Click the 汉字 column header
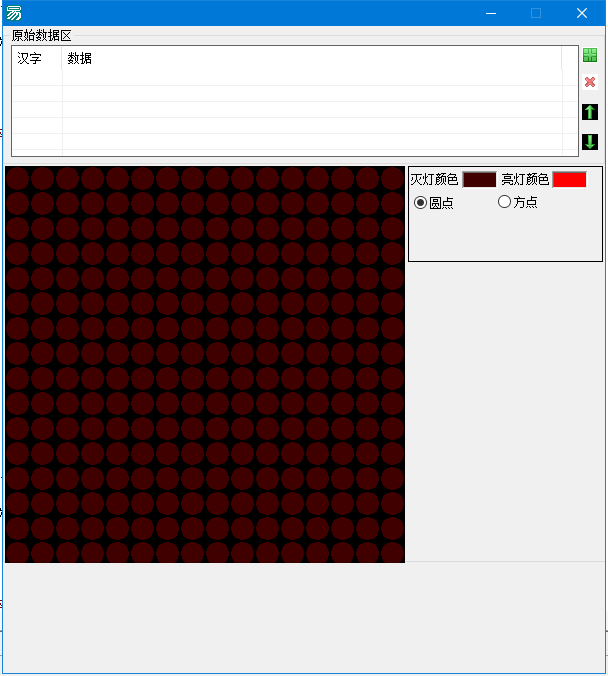This screenshot has width=608, height=676. pyautogui.click(x=37, y=58)
